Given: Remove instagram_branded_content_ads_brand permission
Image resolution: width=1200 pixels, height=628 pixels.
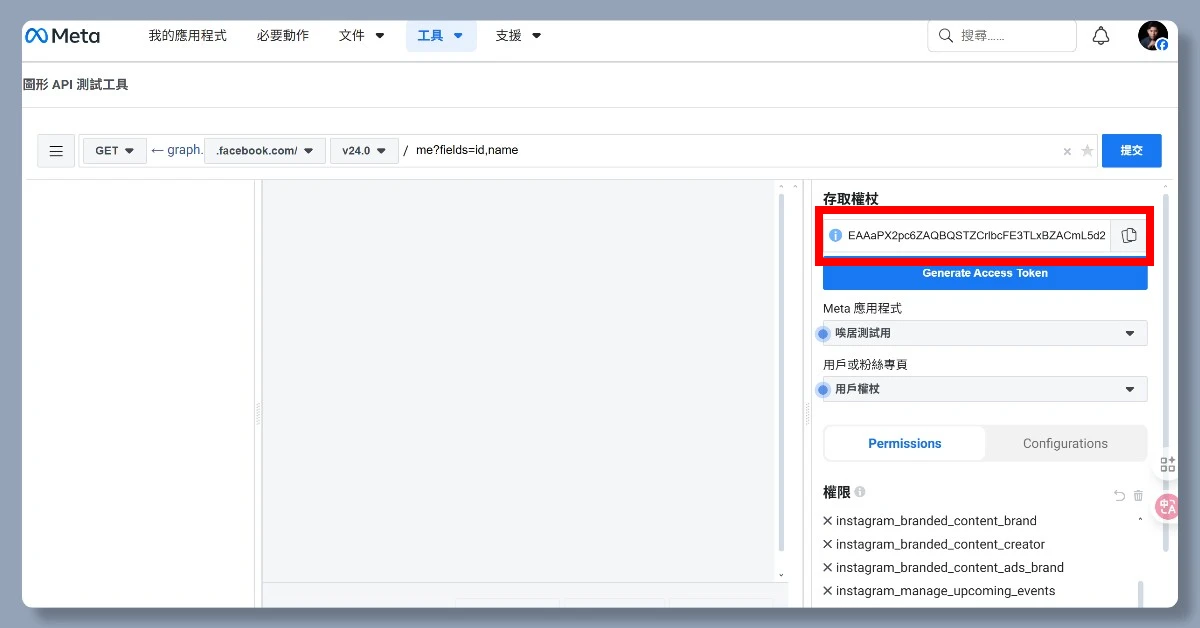Looking at the screenshot, I should [828, 568].
